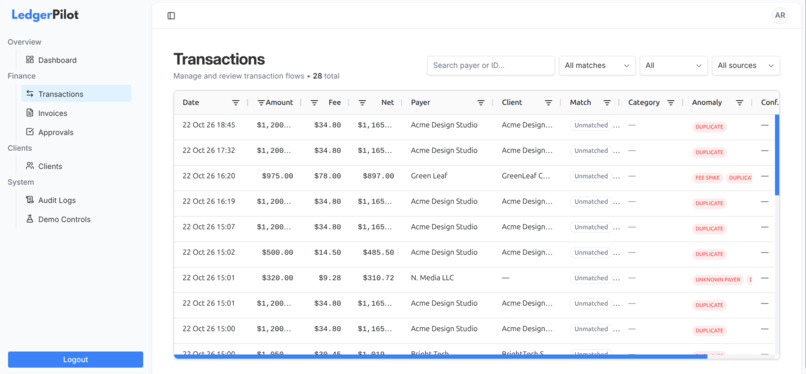Open the AR user avatar
Image resolution: width=806 pixels, height=374 pixels.
(x=780, y=15)
